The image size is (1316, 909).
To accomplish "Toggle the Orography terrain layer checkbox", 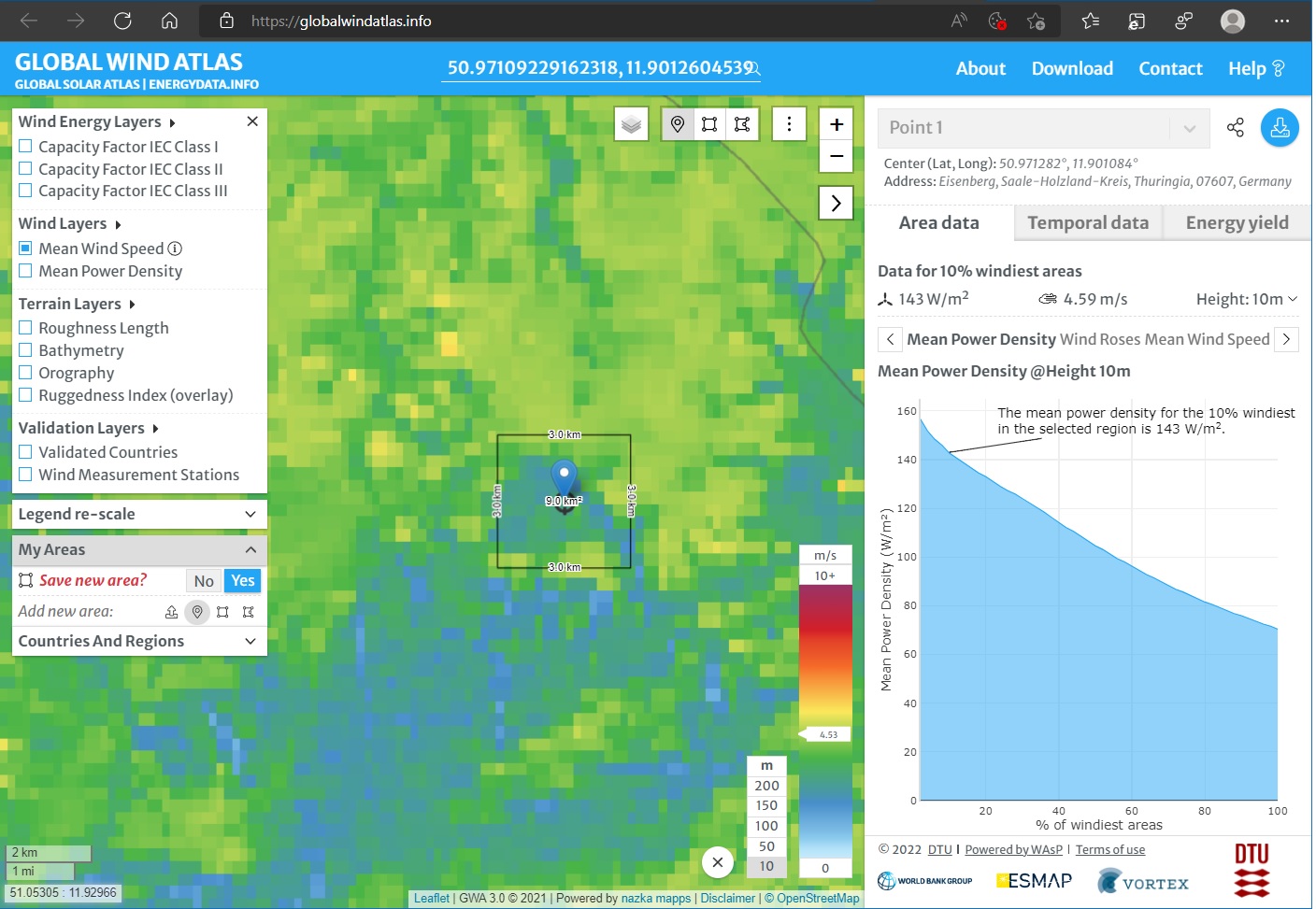I will 26,373.
